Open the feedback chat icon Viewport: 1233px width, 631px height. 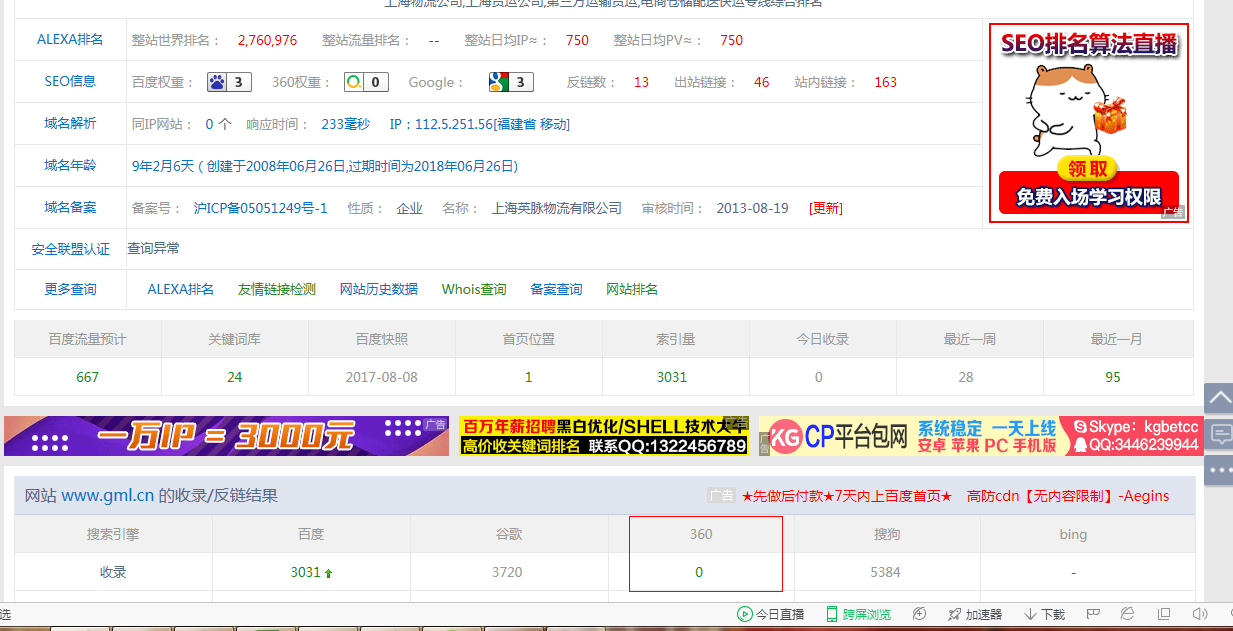1220,434
